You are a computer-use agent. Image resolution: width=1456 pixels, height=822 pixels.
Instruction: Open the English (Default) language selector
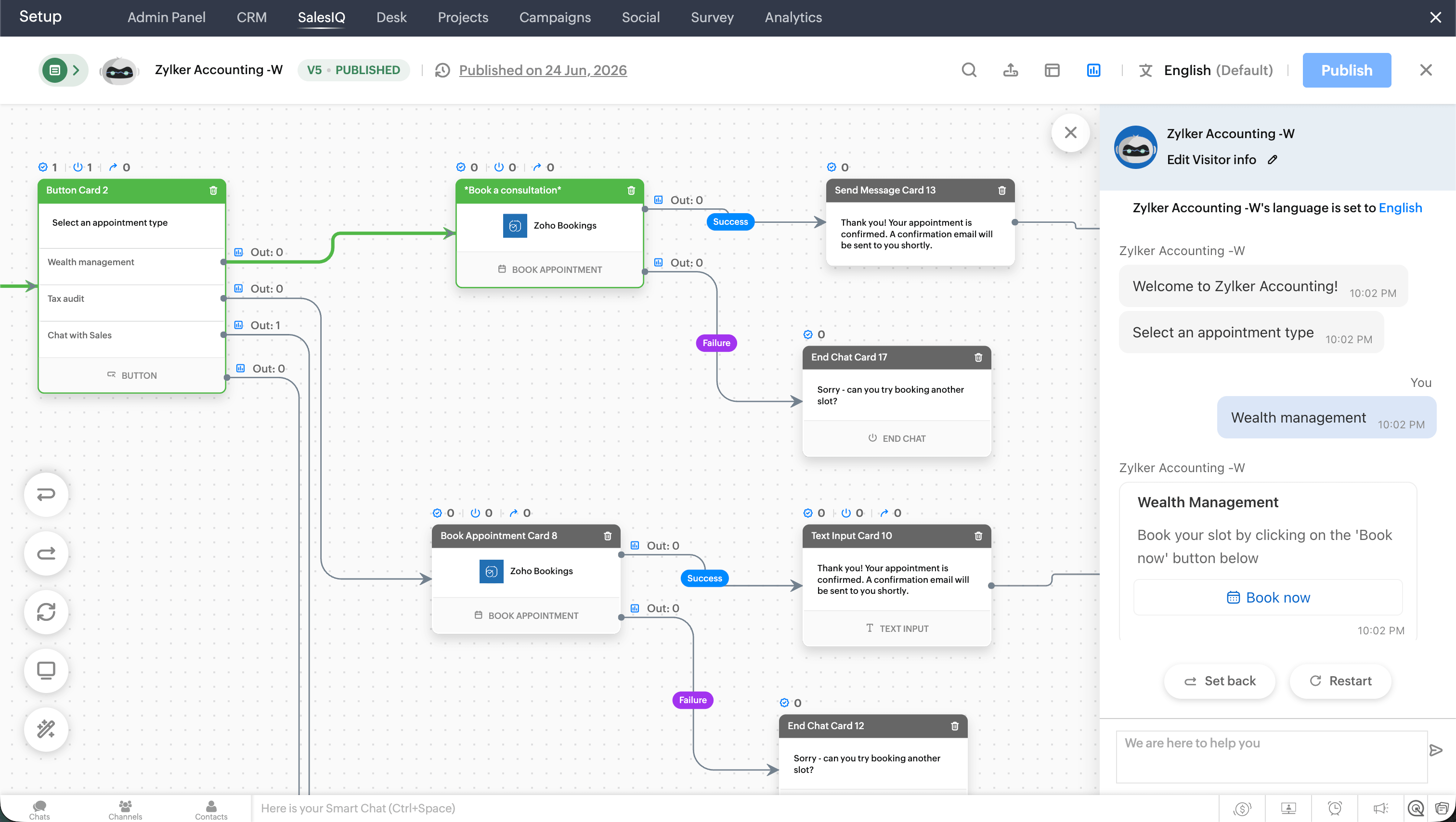point(1218,70)
